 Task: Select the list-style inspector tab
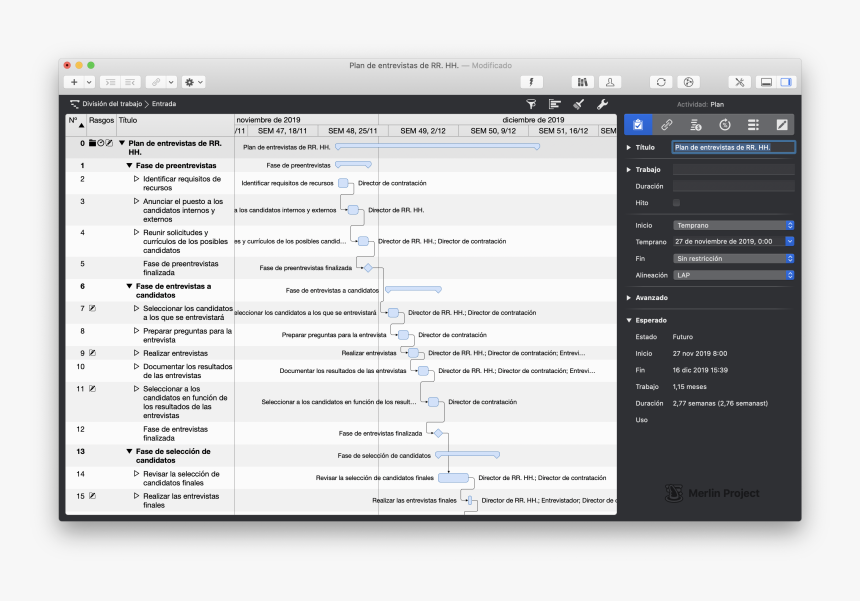(x=753, y=125)
